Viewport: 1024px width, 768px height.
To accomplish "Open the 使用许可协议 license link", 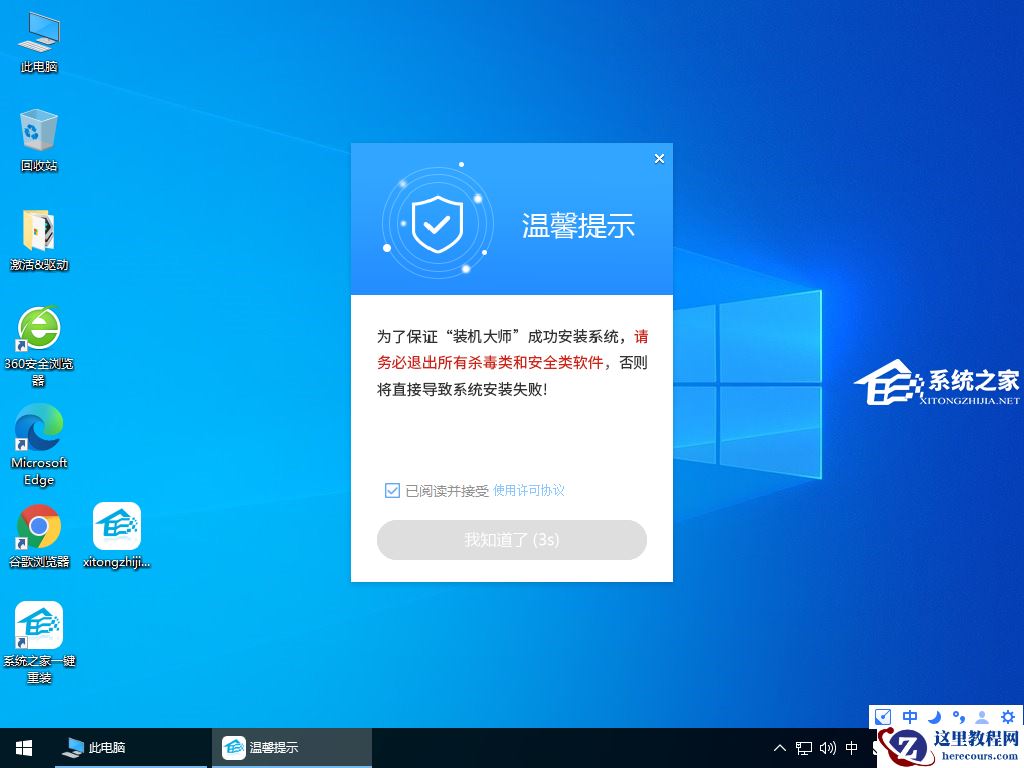I will (530, 490).
